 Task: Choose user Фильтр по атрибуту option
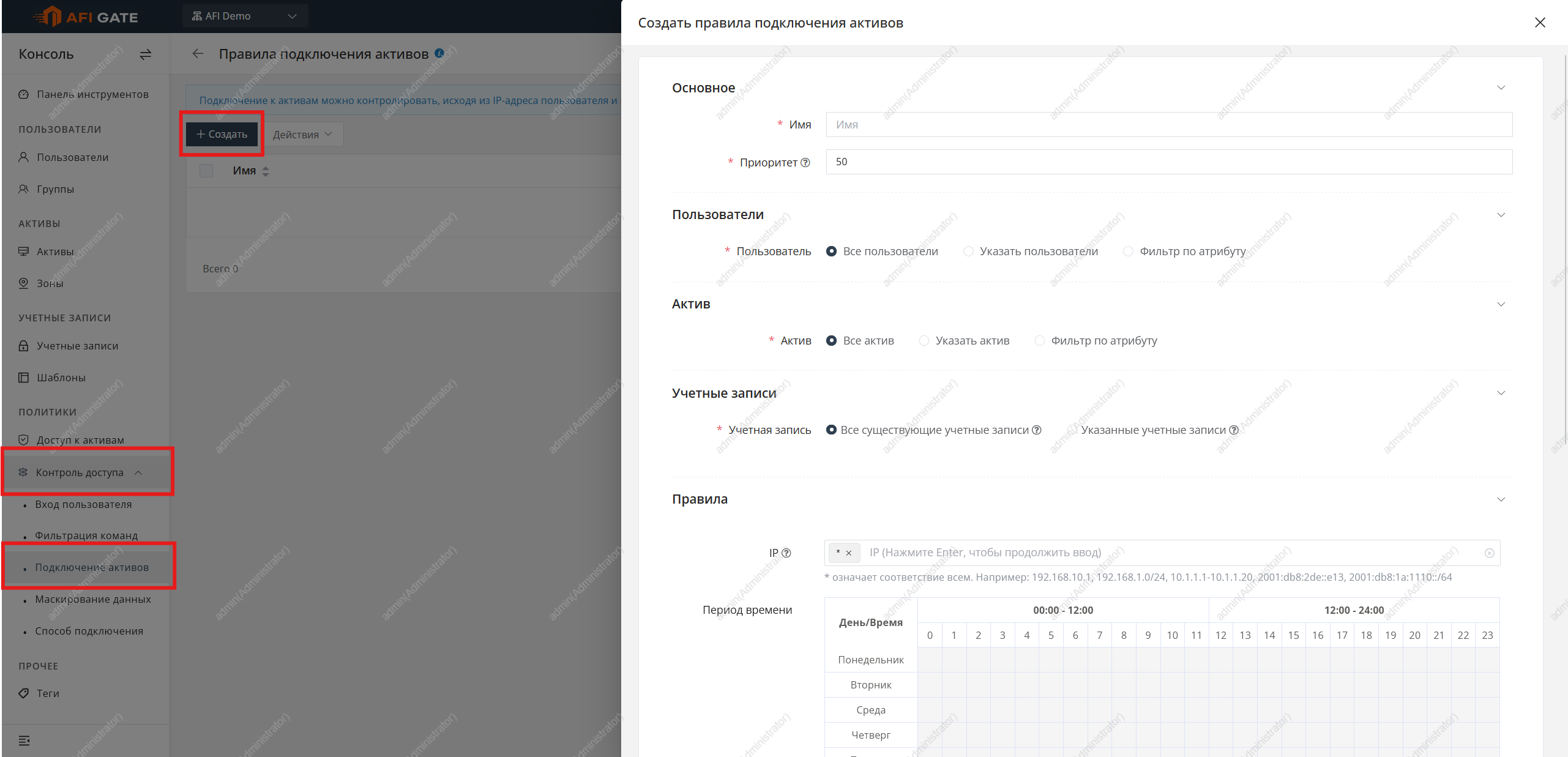point(1128,252)
